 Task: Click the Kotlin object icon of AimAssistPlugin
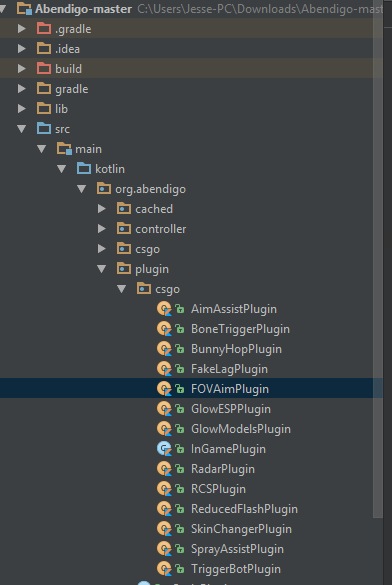click(x=164, y=309)
